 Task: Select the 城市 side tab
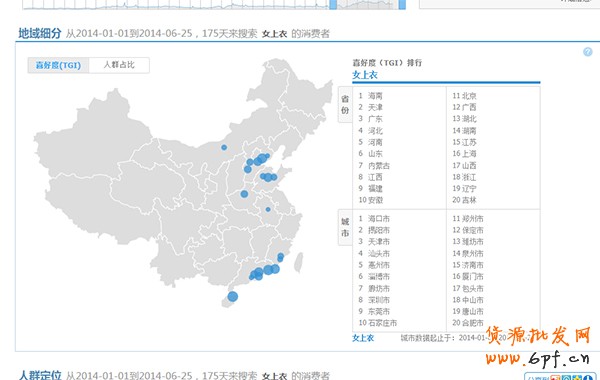coord(345,227)
